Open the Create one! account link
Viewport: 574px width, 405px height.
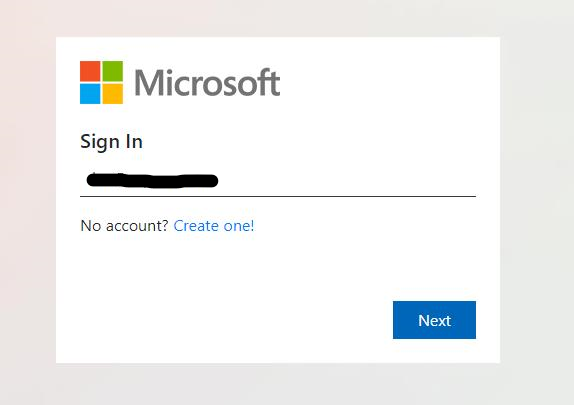pyautogui.click(x=214, y=226)
